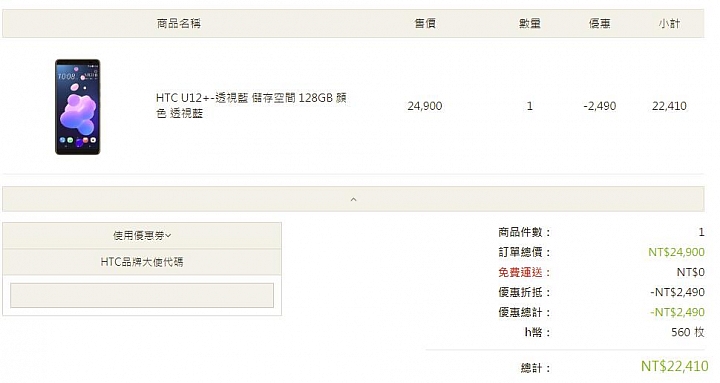Image resolution: width=720 pixels, height=383 pixels.
Task: Click the 售價 column header
Action: (x=425, y=23)
